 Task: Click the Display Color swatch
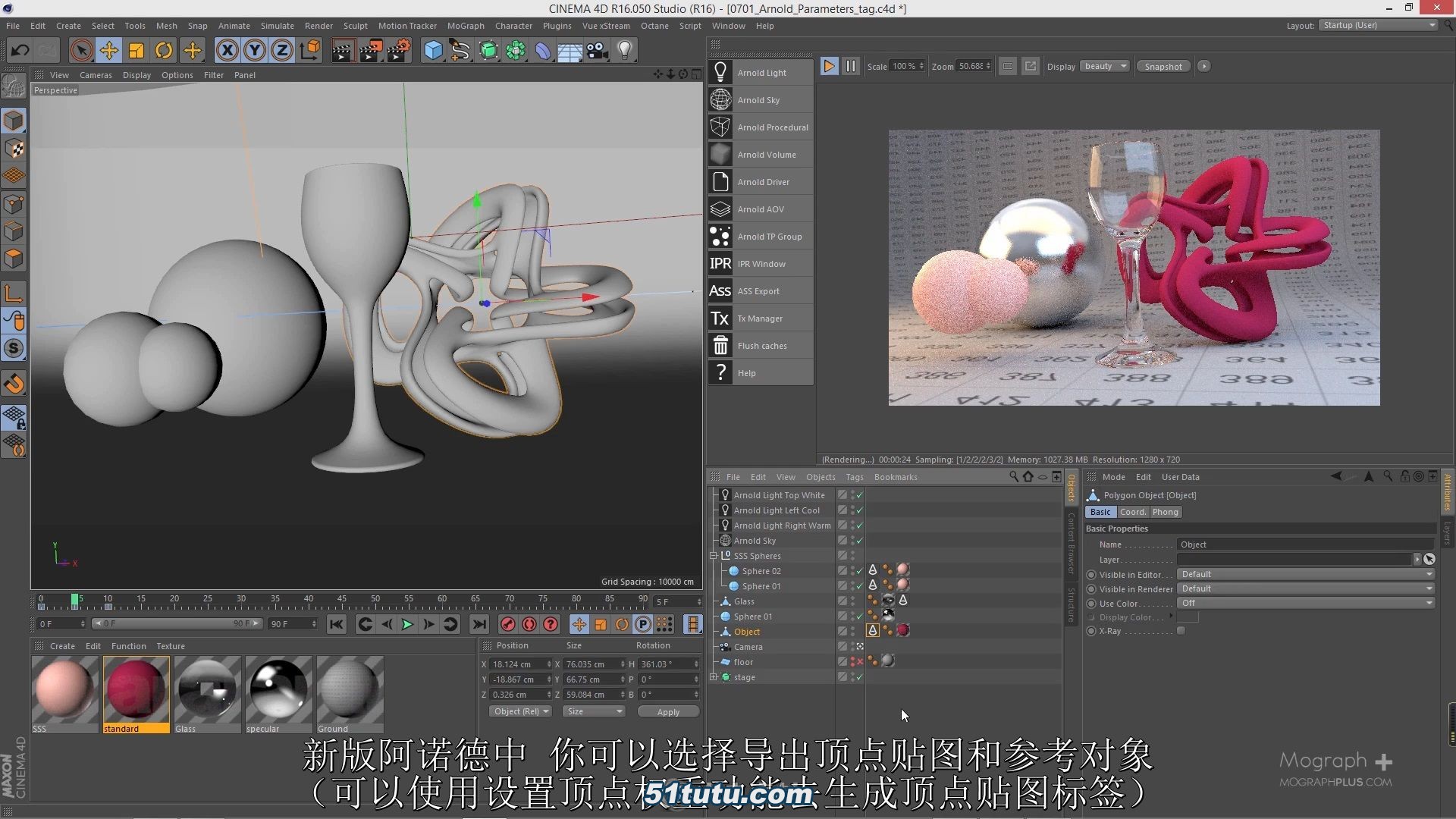point(1188,617)
